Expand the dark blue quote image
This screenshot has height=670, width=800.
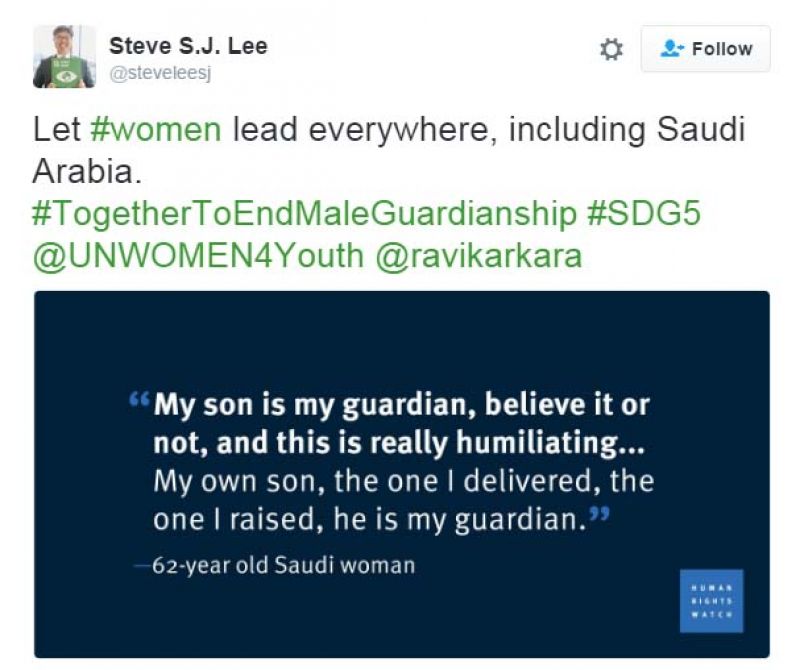[x=402, y=474]
